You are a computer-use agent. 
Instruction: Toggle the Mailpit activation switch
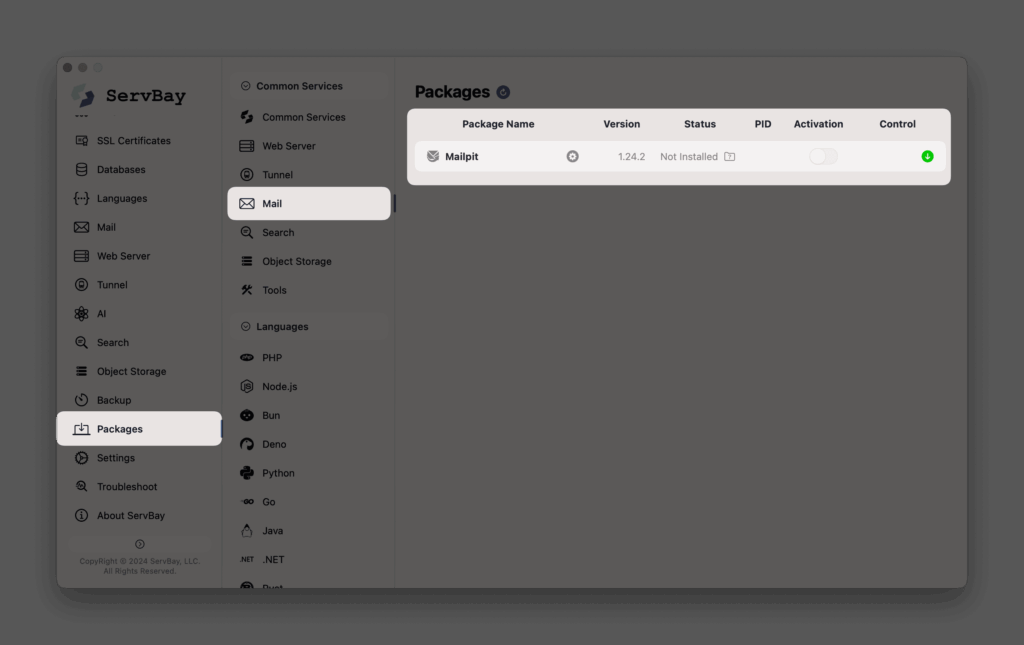[822, 157]
